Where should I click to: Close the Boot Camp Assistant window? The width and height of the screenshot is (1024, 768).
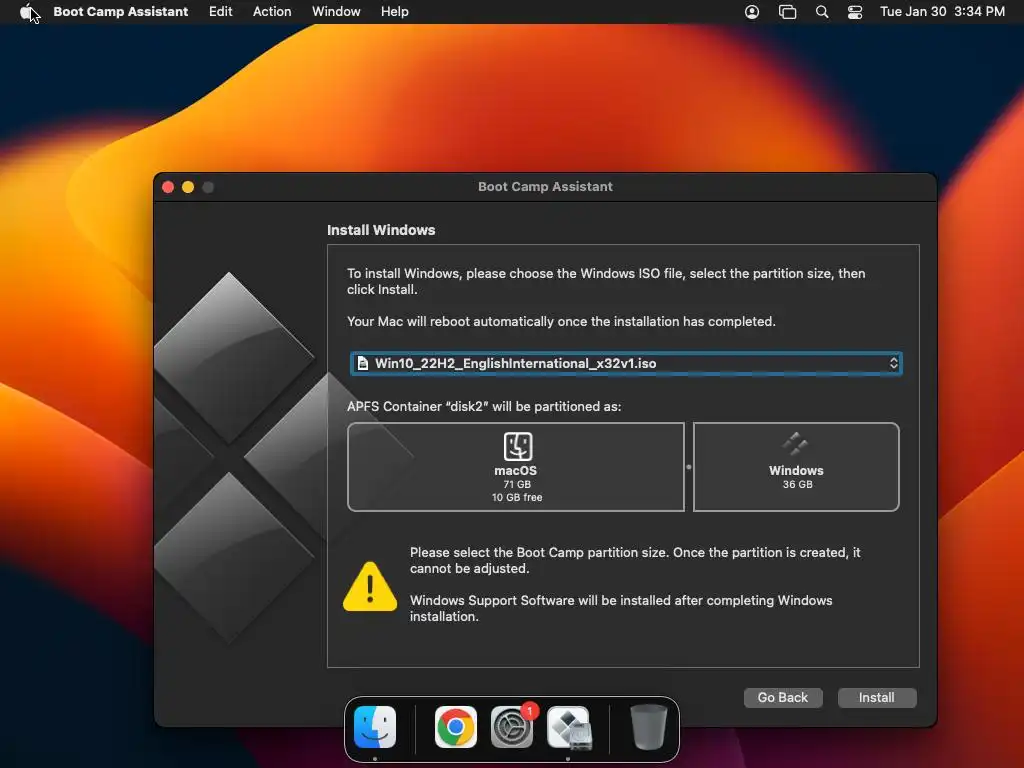168,187
